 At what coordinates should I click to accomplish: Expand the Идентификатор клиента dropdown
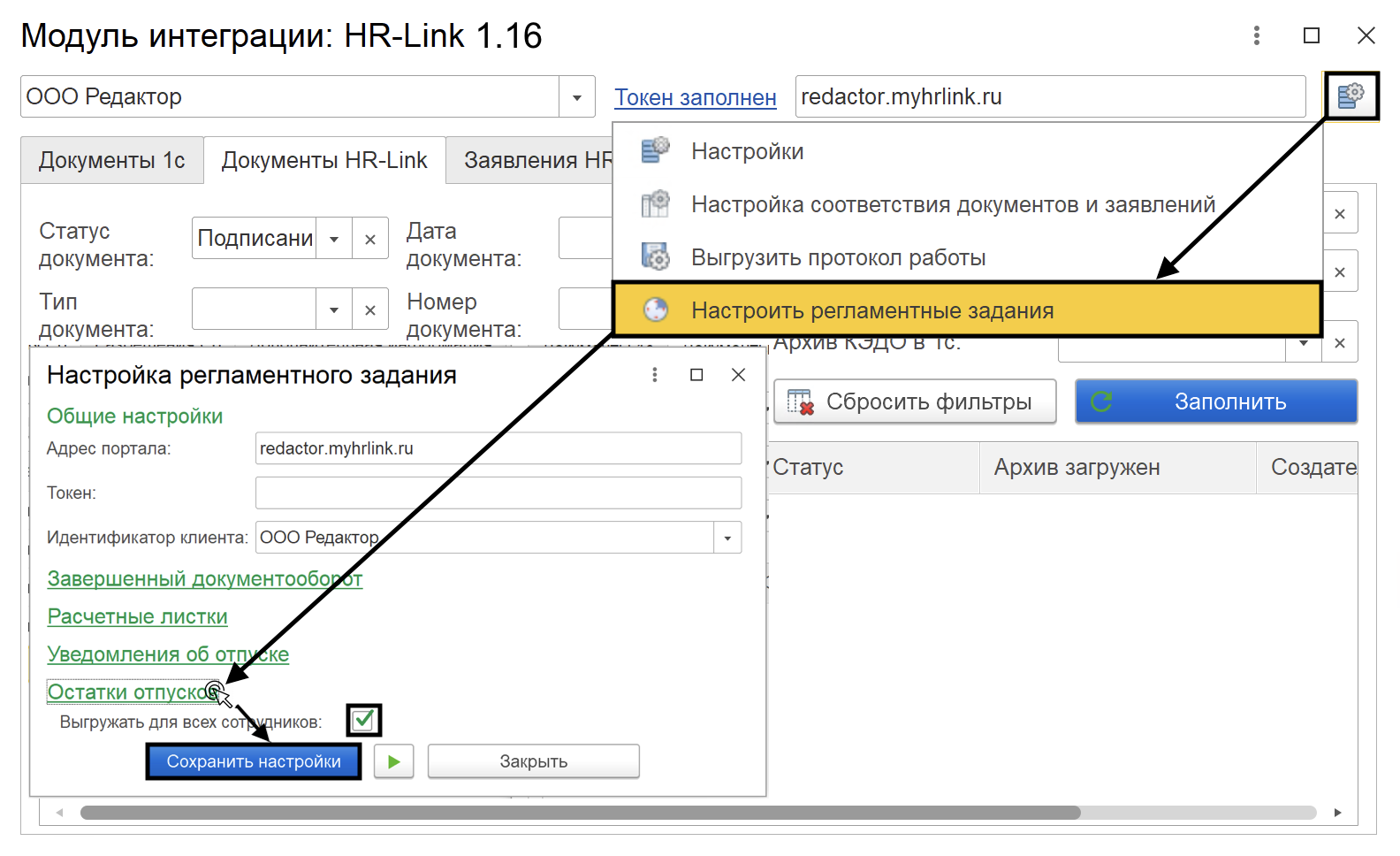(727, 538)
